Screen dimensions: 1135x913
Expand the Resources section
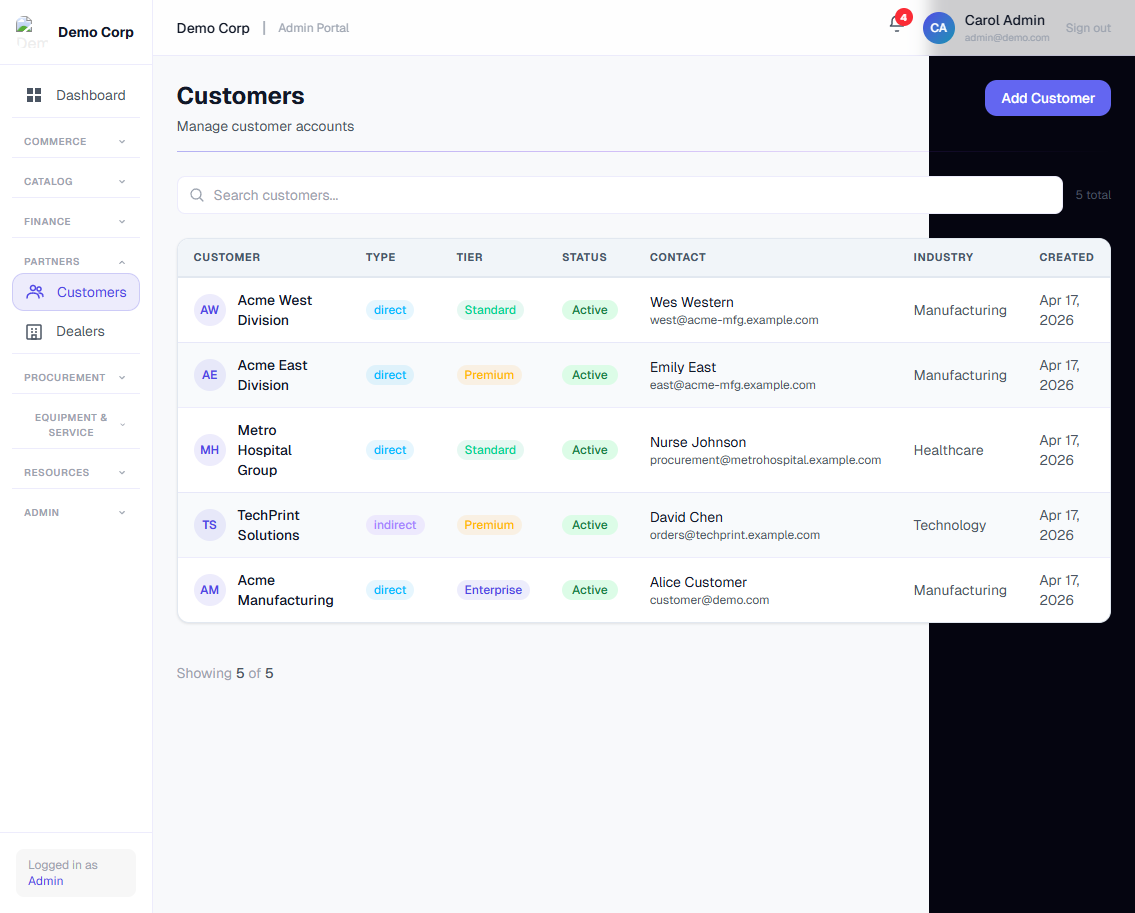pyautogui.click(x=75, y=472)
